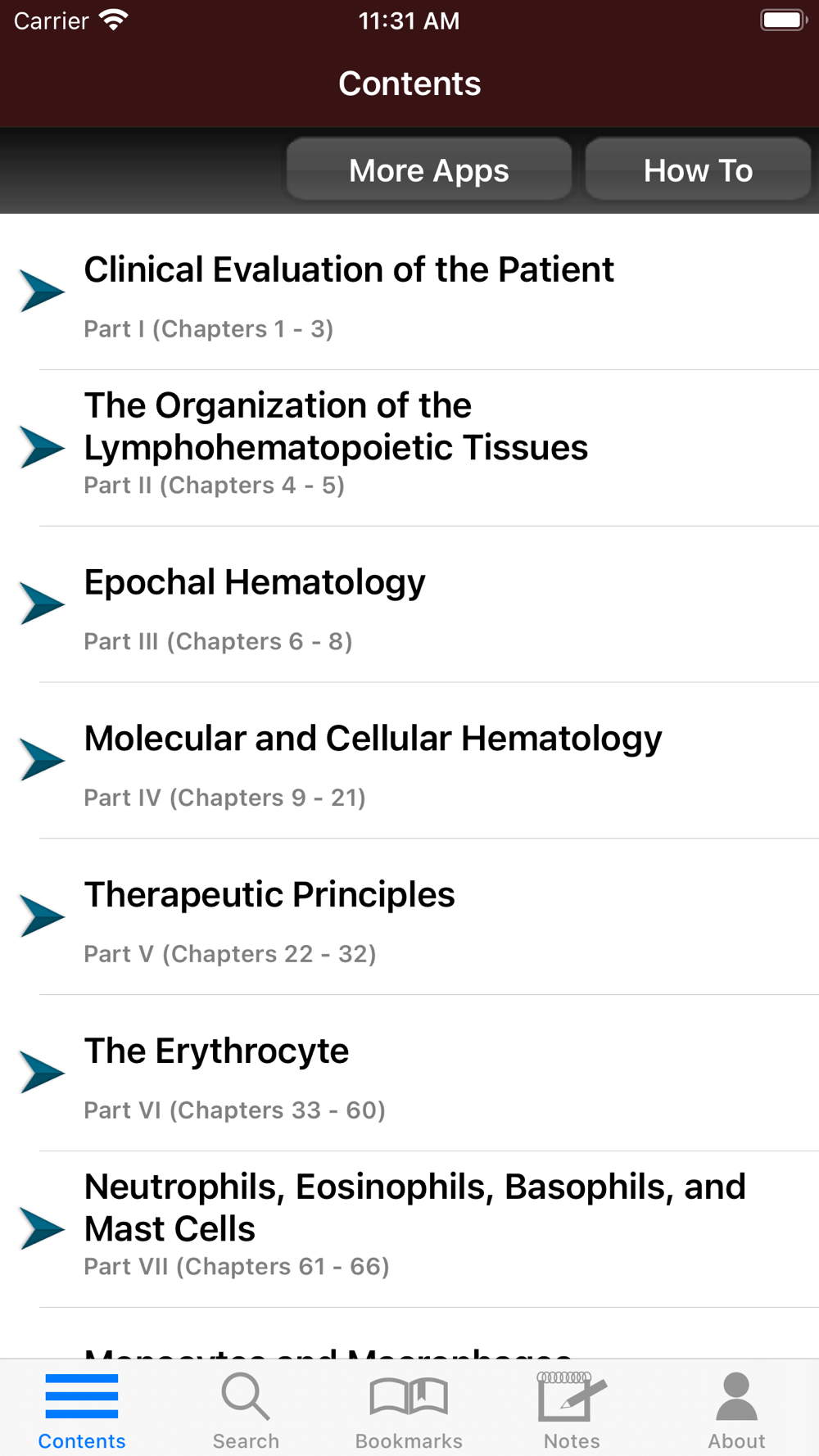819x1456 pixels.
Task: Click the Wi-Fi status icon
Action: coord(114,20)
